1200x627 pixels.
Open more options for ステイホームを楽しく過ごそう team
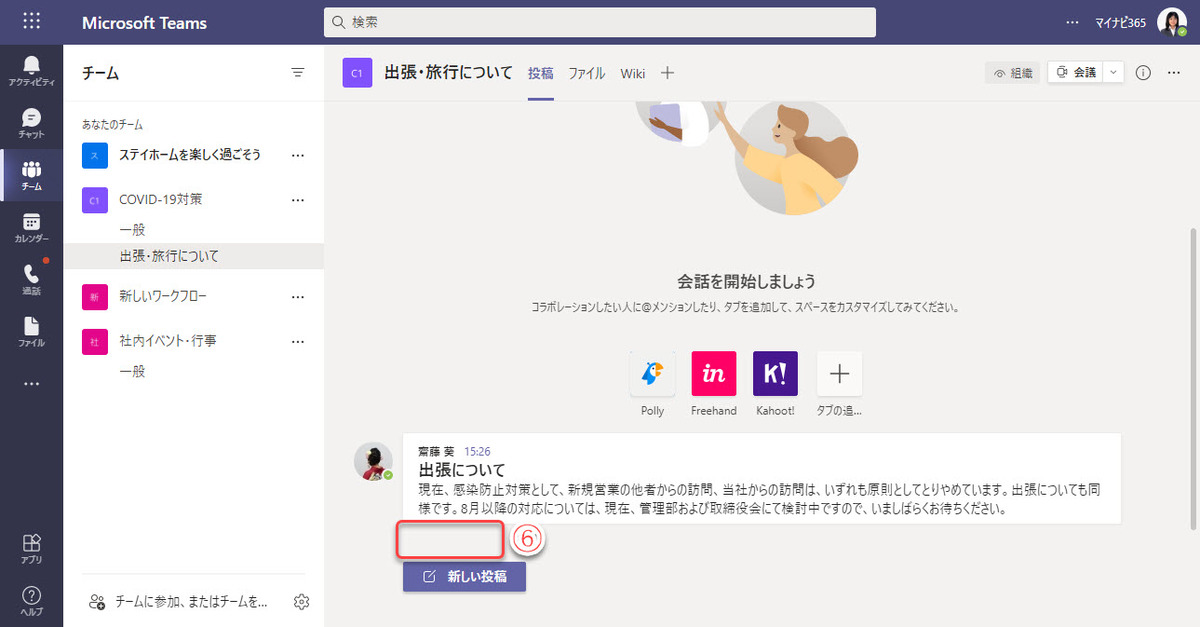297,155
